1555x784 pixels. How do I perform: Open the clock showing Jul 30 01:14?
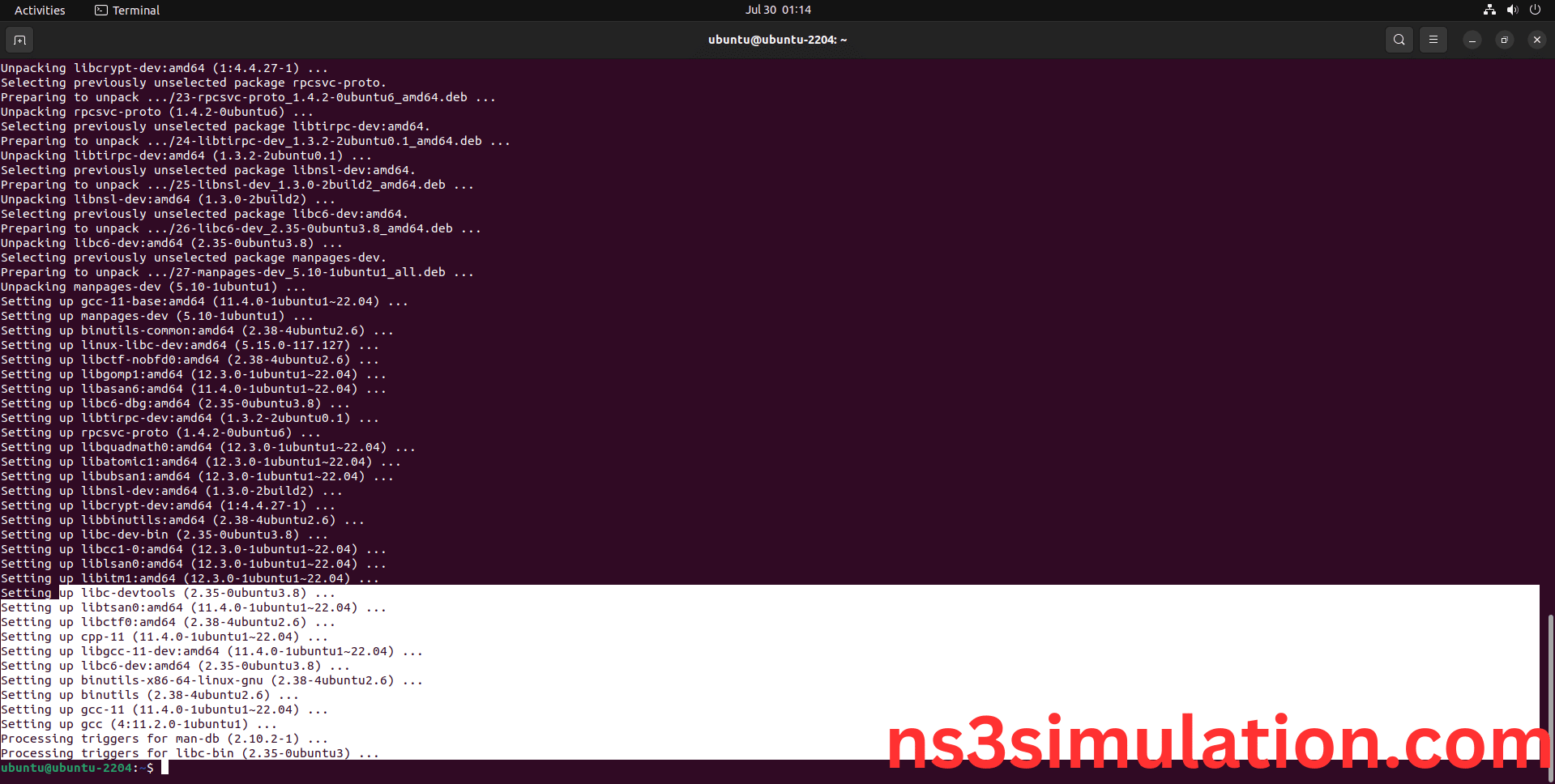coord(778,10)
